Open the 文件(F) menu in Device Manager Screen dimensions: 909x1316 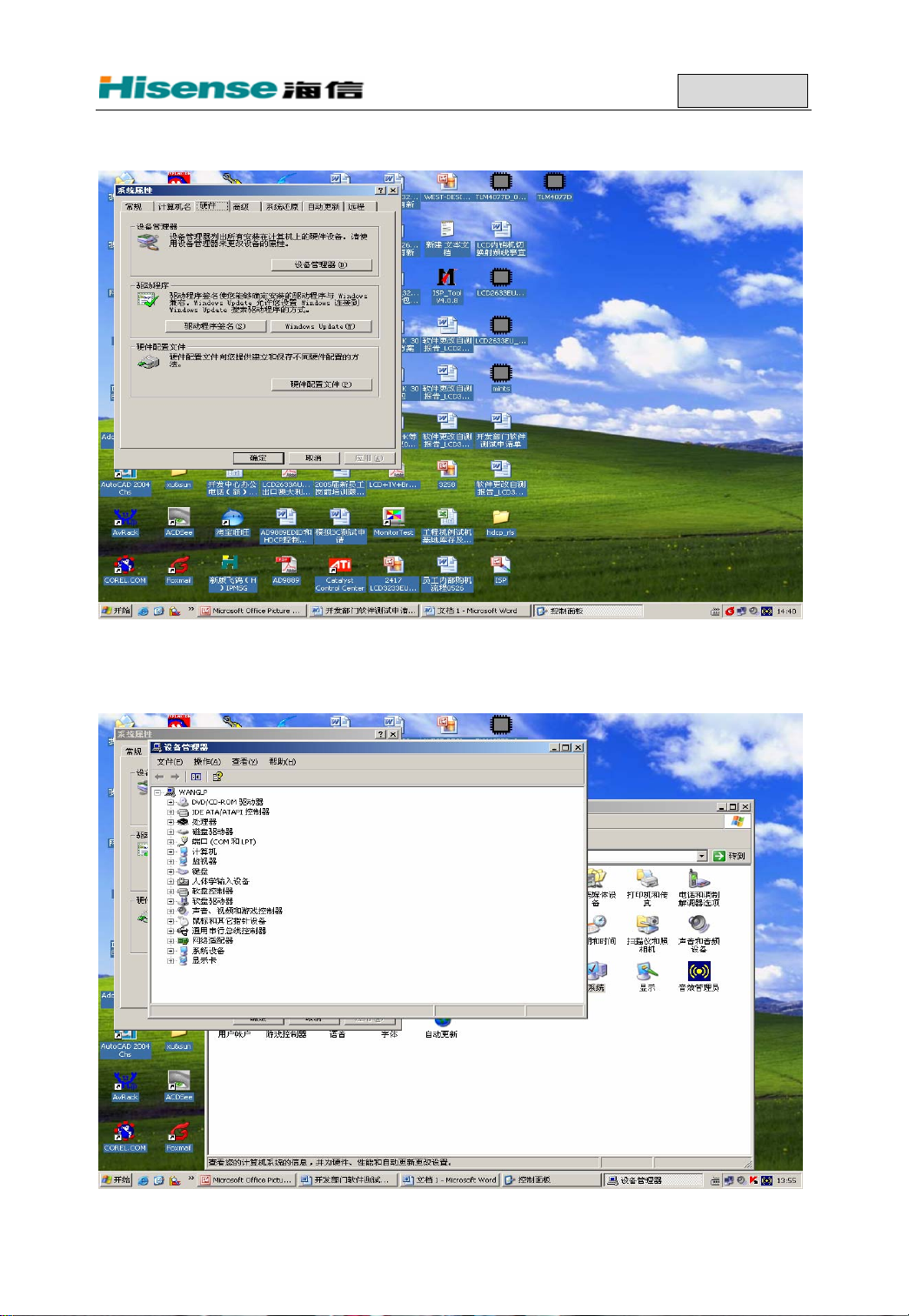tap(170, 762)
